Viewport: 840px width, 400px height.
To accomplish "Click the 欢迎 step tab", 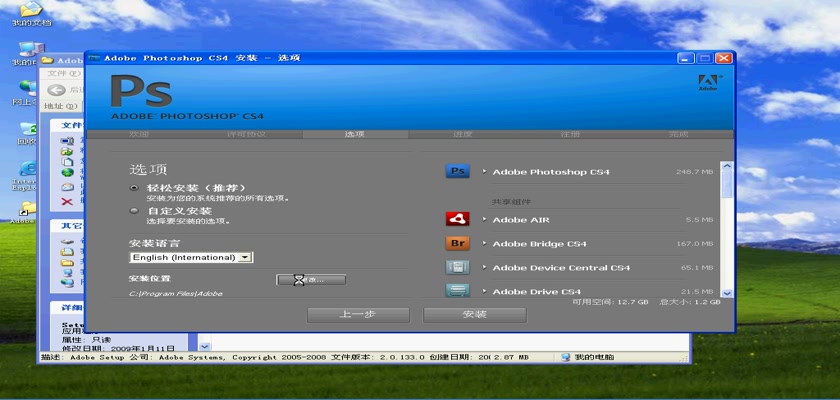I will tap(139, 134).
